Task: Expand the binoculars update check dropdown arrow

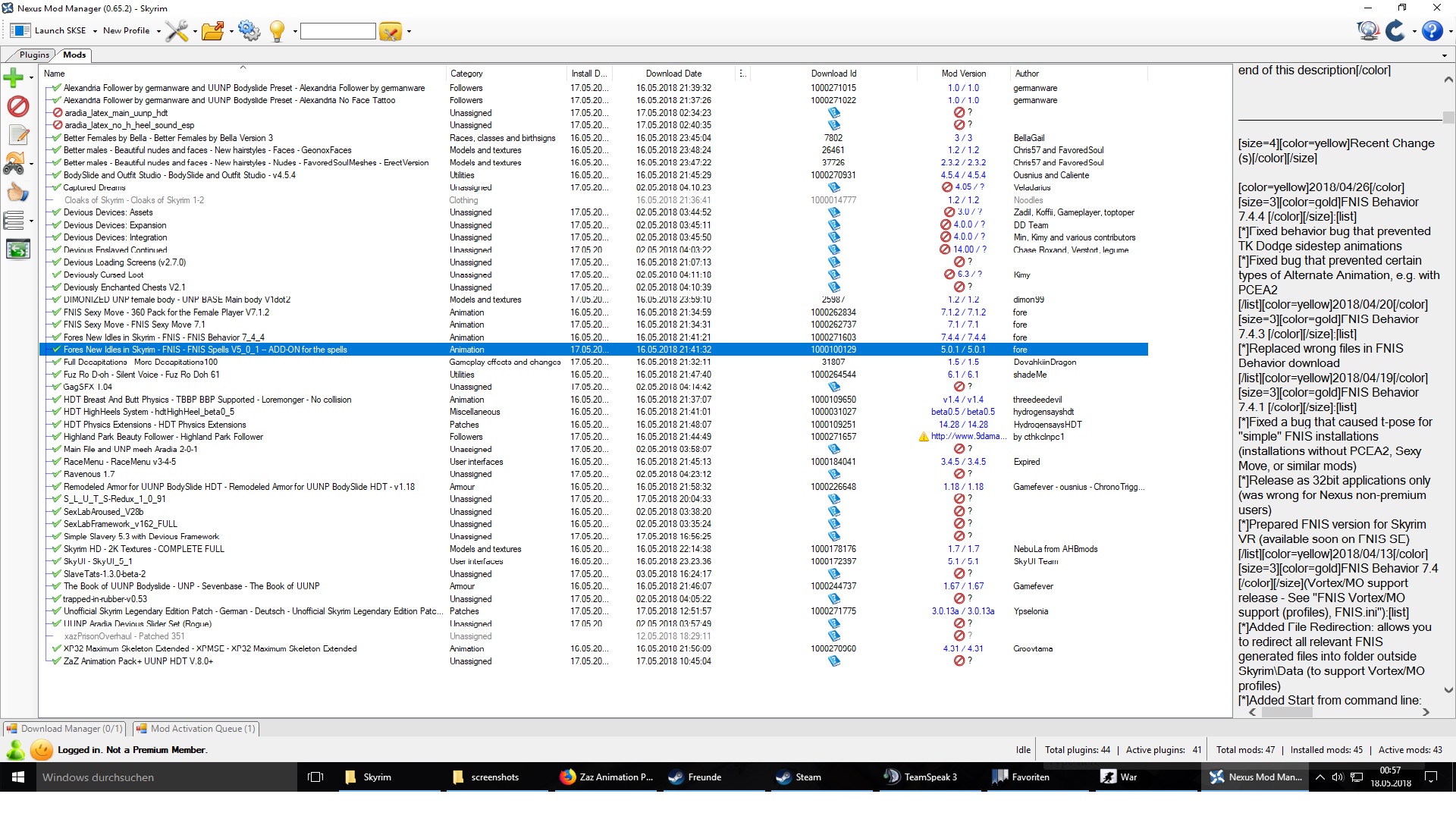Action: pos(31,164)
